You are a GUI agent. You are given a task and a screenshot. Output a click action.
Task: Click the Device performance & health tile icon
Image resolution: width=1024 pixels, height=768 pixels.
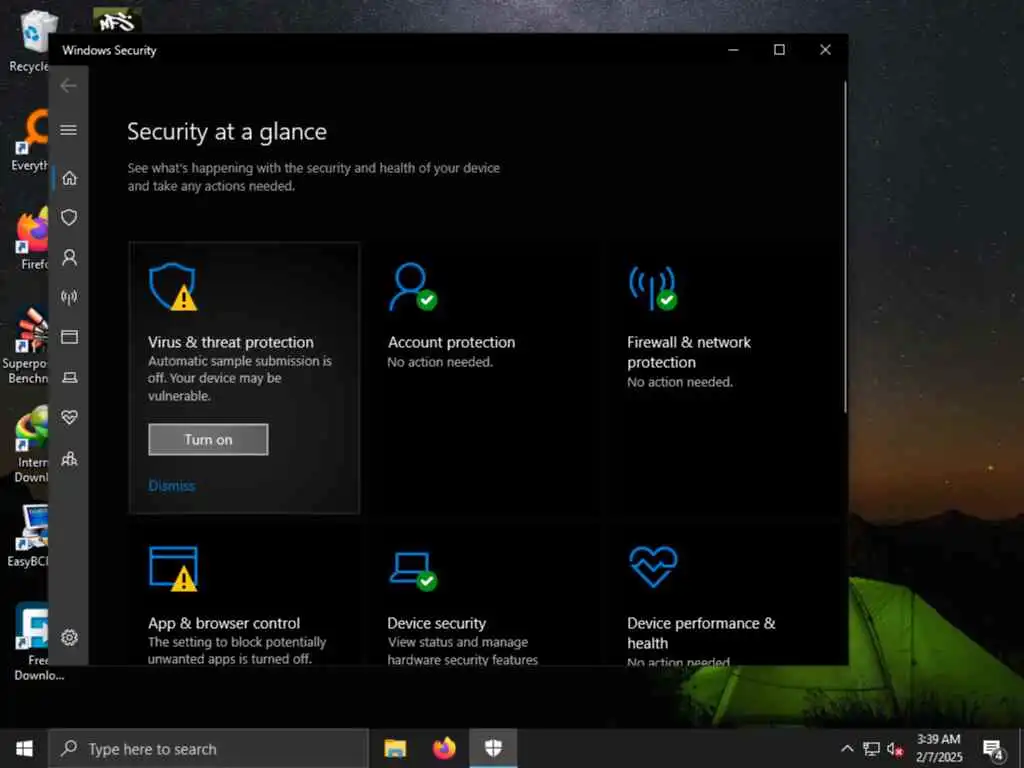tap(653, 566)
